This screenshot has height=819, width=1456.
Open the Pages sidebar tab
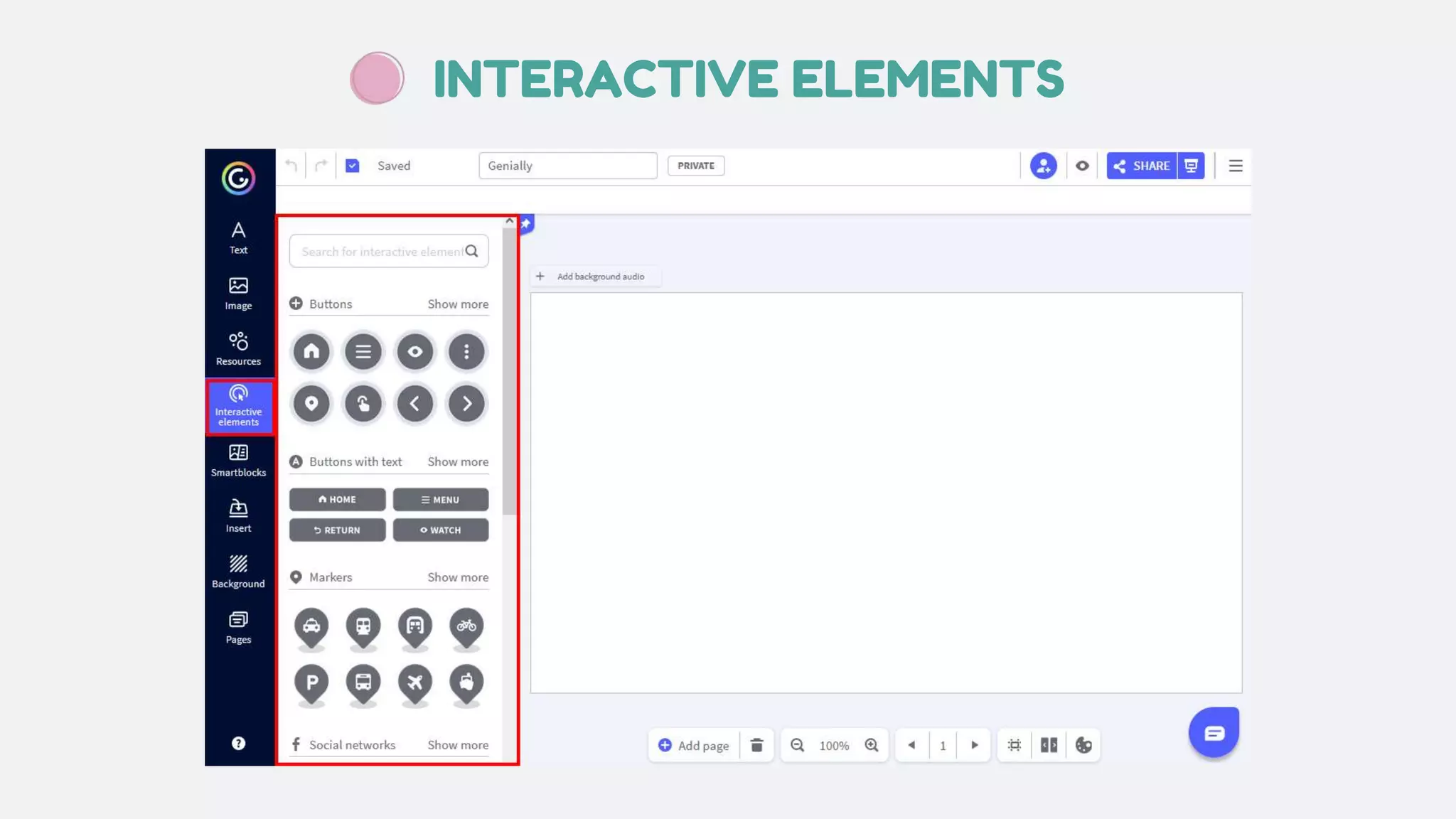pyautogui.click(x=238, y=627)
